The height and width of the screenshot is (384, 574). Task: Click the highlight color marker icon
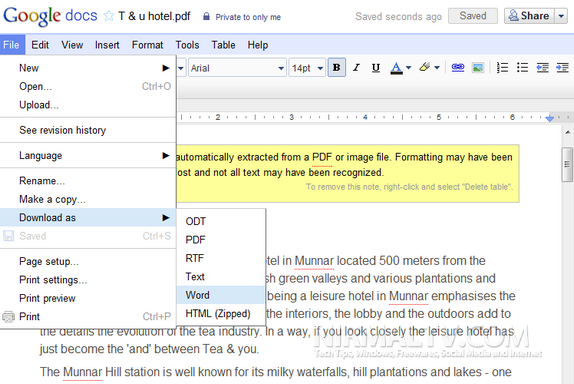point(425,67)
